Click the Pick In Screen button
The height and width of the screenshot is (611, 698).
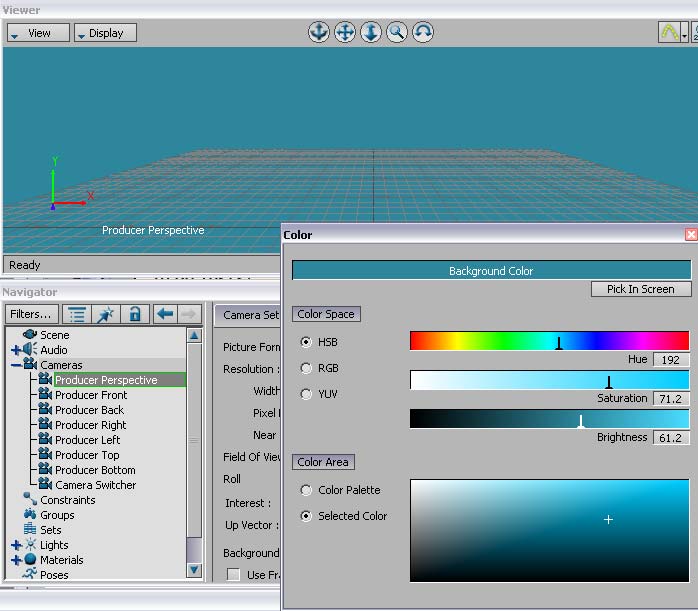pos(640,289)
